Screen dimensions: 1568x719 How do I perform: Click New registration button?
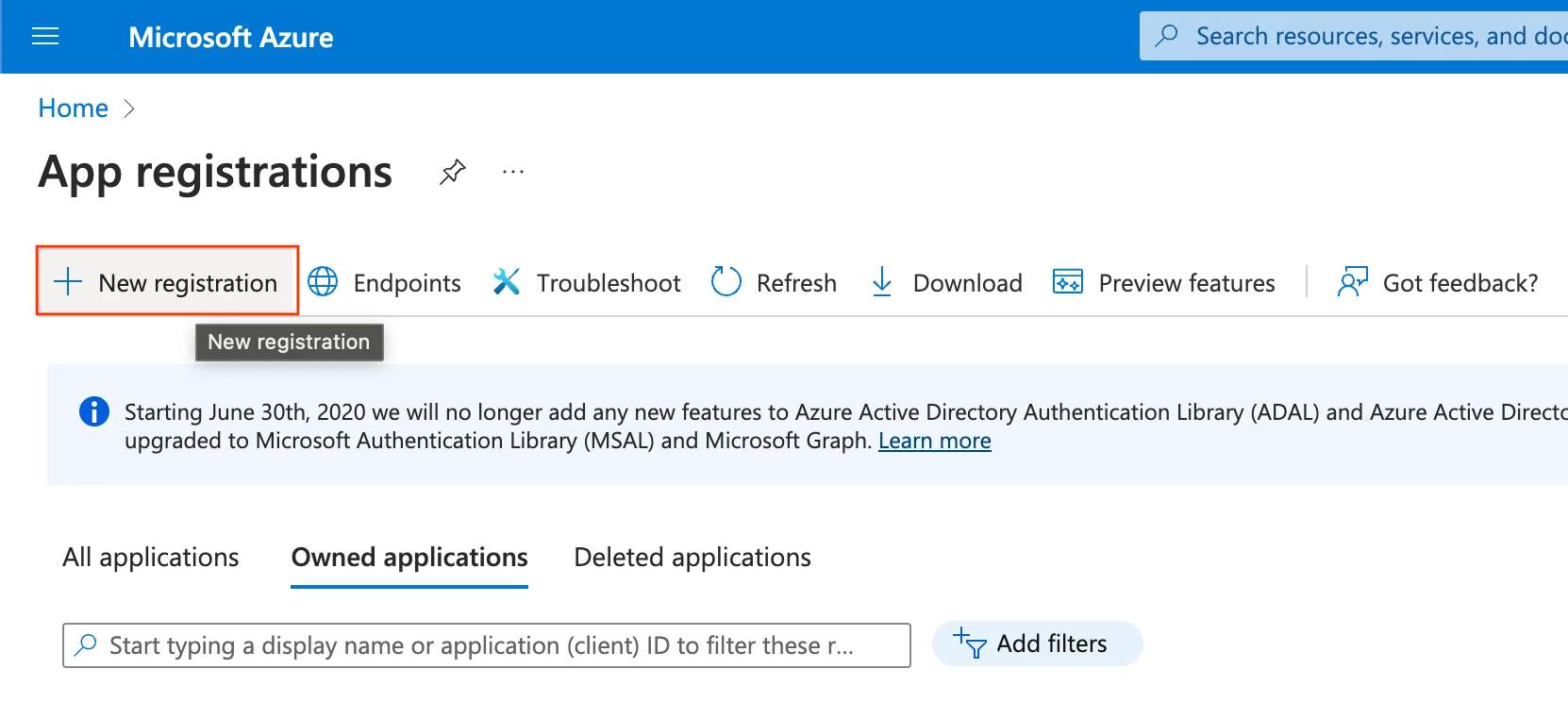(x=167, y=281)
